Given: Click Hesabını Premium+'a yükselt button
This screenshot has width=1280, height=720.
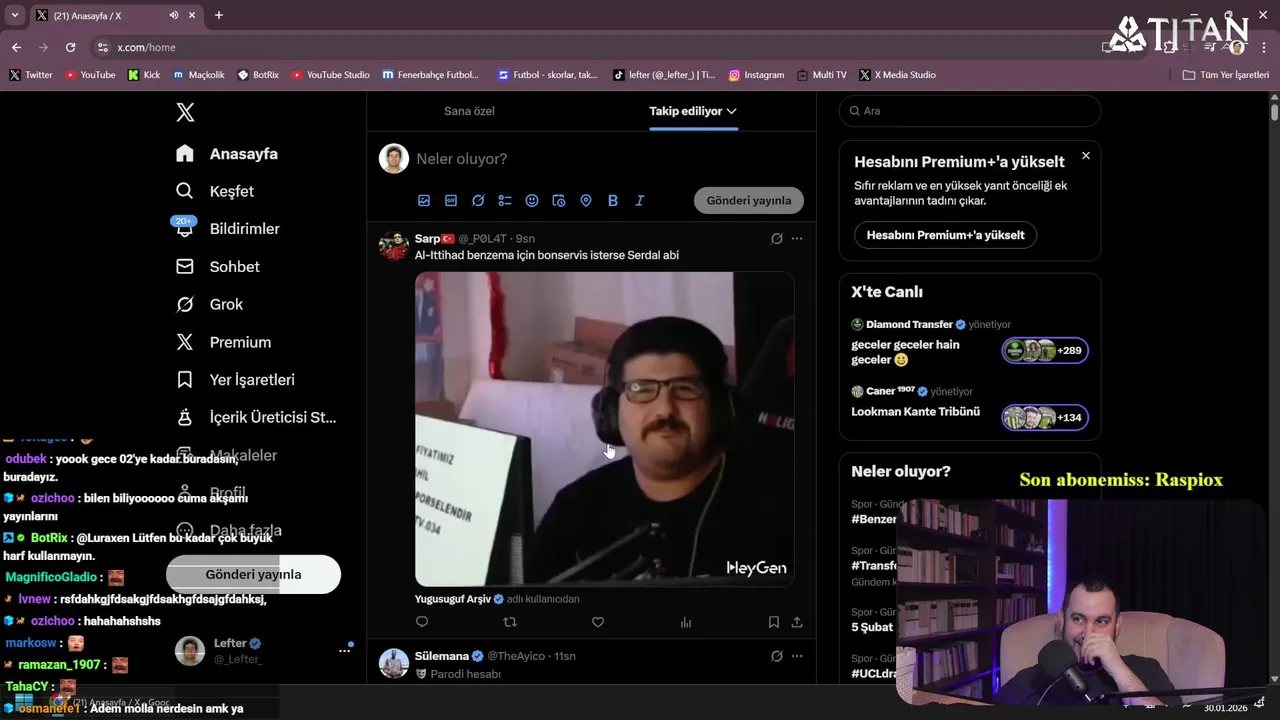Looking at the screenshot, I should point(945,235).
